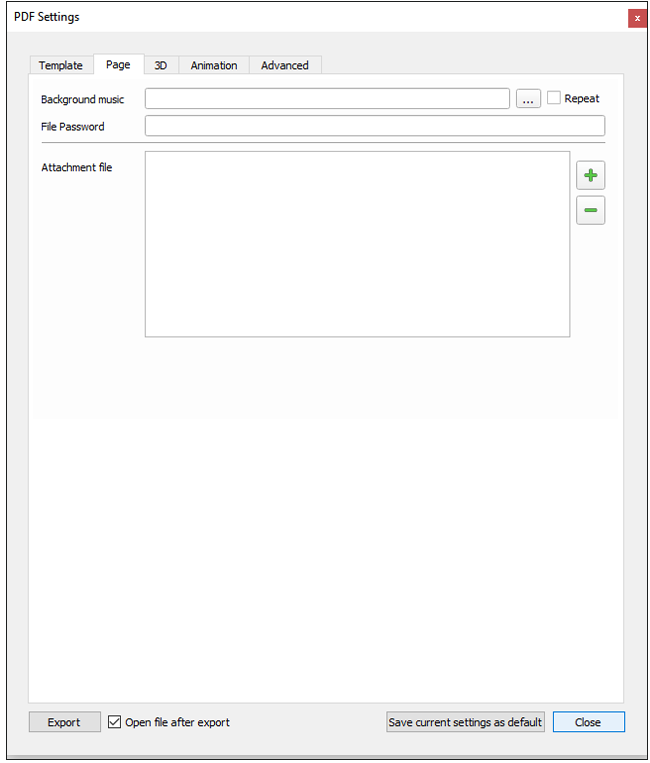Browse for a background music file
Screen dimensions: 650x763
[x=529, y=99]
